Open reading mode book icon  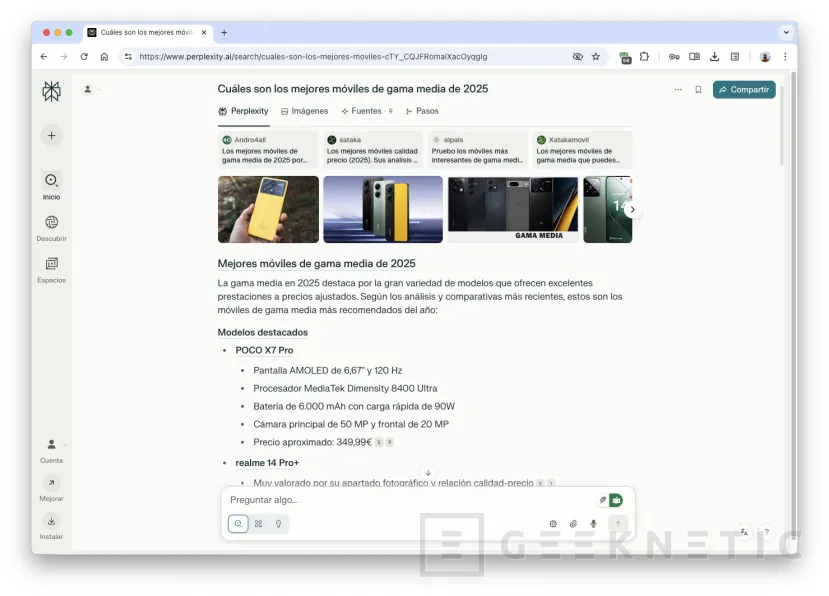coord(694,57)
